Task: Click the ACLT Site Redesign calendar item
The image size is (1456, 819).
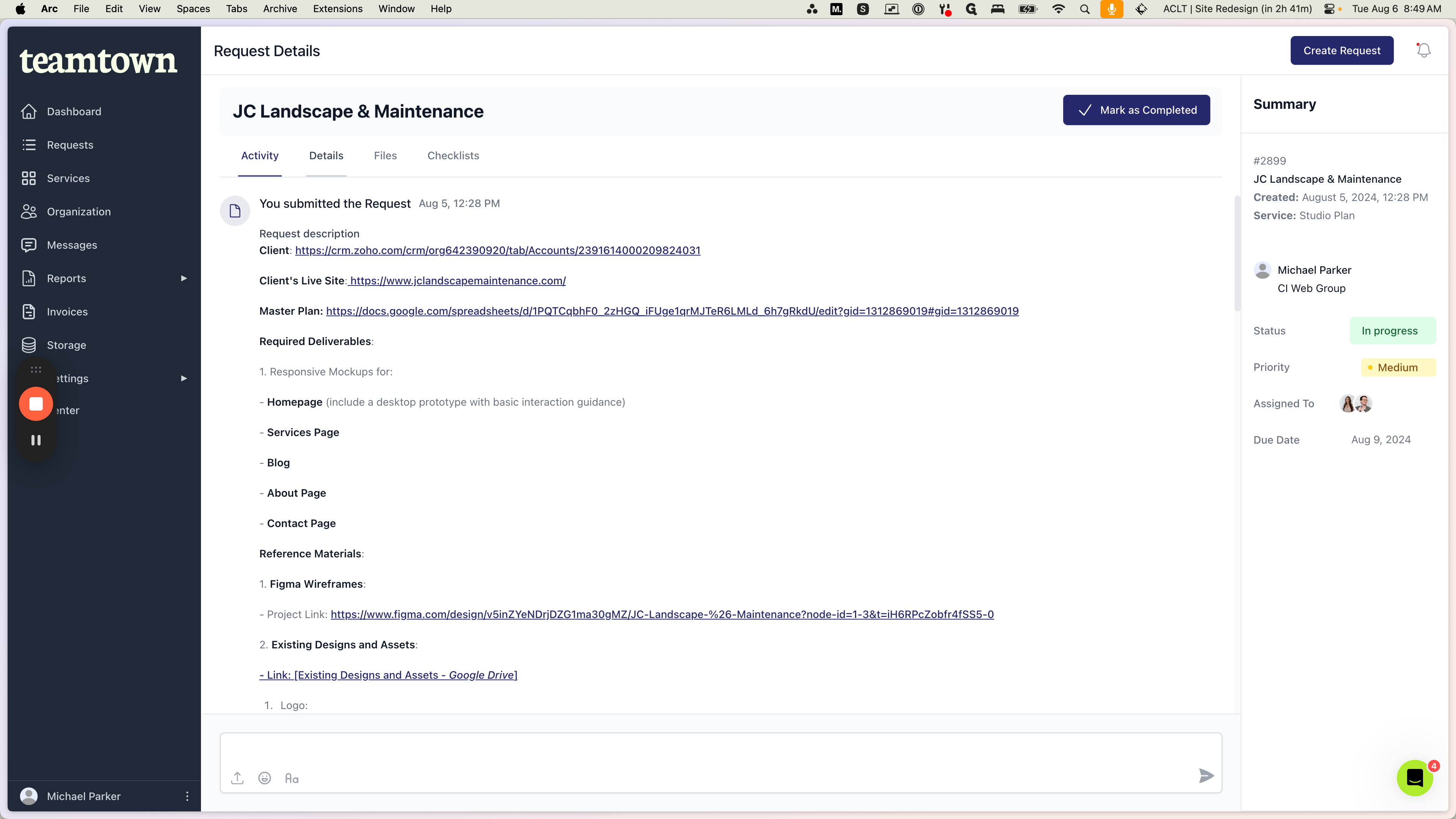Action: point(1237,8)
